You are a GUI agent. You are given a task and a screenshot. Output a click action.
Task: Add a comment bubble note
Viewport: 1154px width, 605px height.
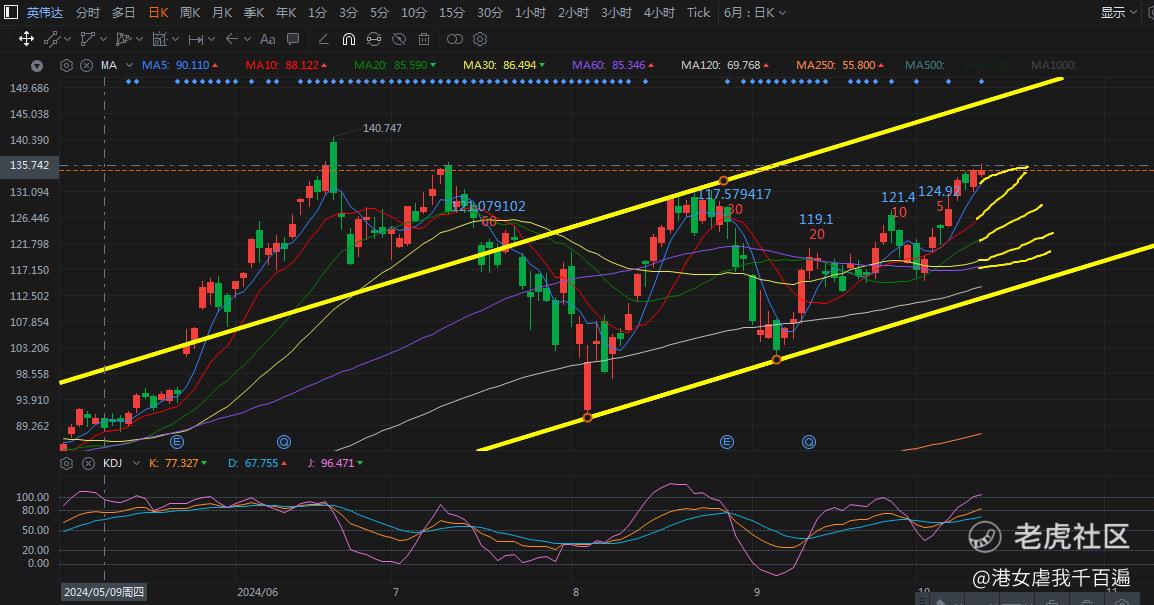[293, 39]
